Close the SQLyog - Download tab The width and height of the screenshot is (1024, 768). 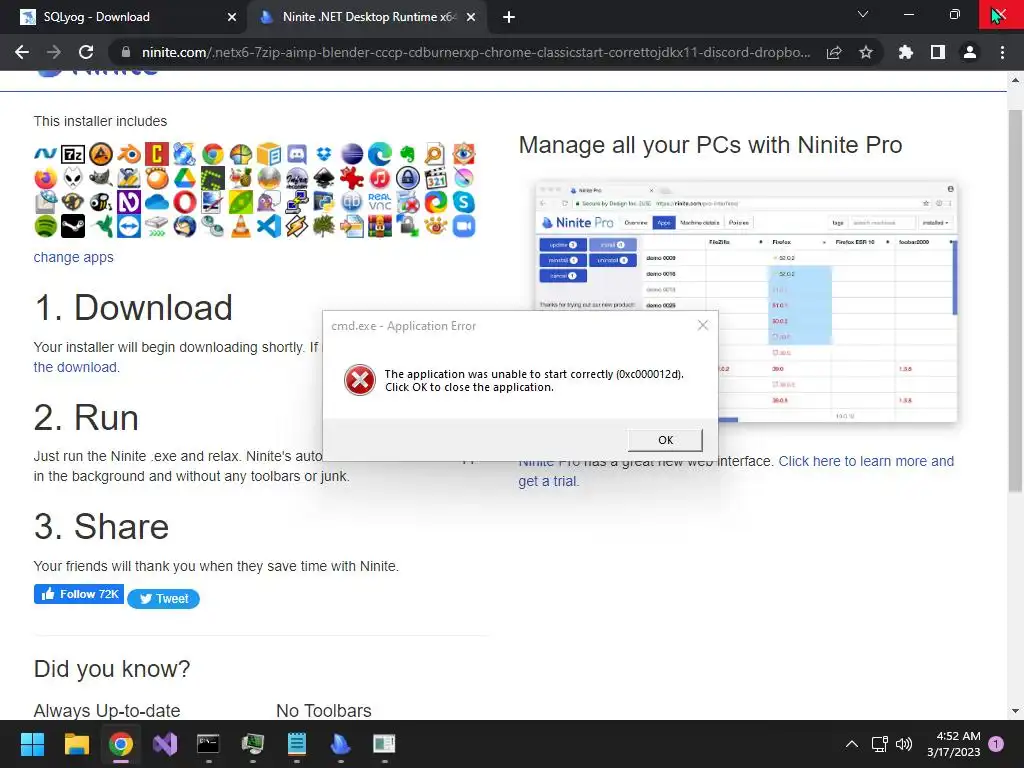pos(231,17)
